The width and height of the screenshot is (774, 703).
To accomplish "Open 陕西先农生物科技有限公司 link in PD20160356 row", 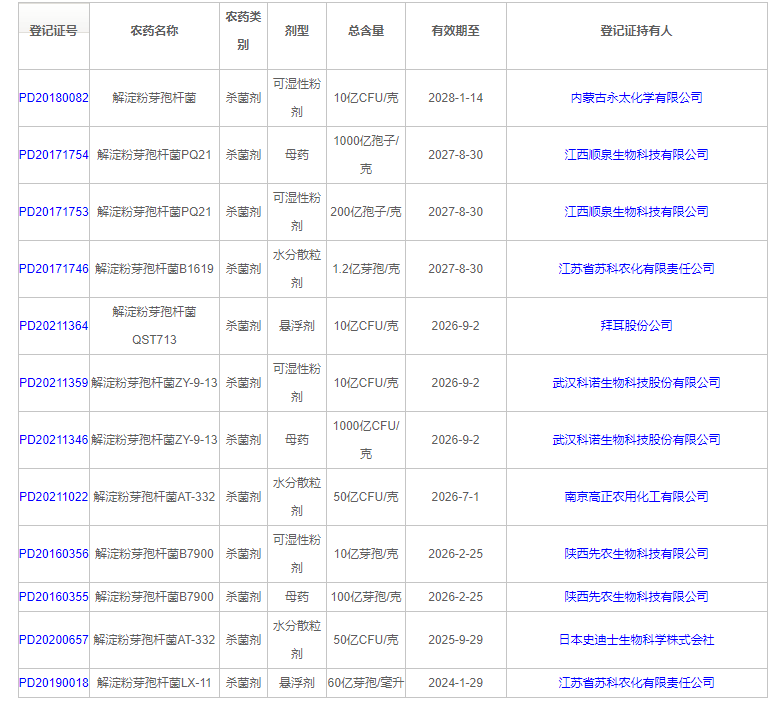I will pos(636,554).
